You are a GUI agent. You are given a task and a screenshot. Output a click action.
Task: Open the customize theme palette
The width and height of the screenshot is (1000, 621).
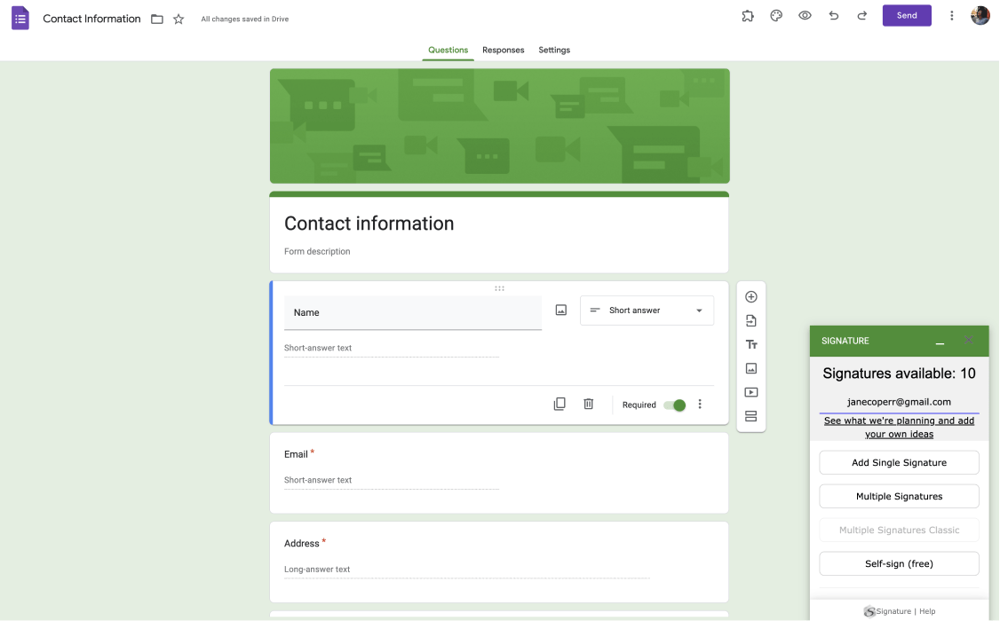pyautogui.click(x=776, y=16)
